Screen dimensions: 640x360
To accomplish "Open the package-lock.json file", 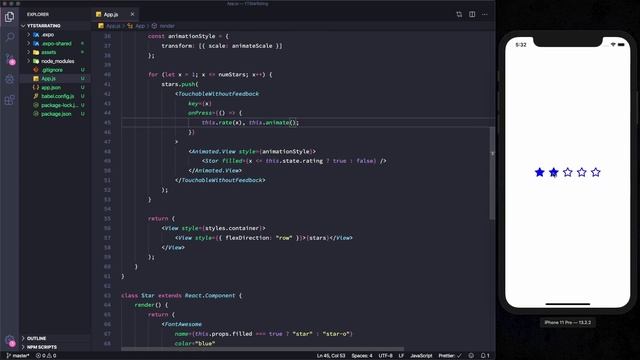I will (x=60, y=105).
